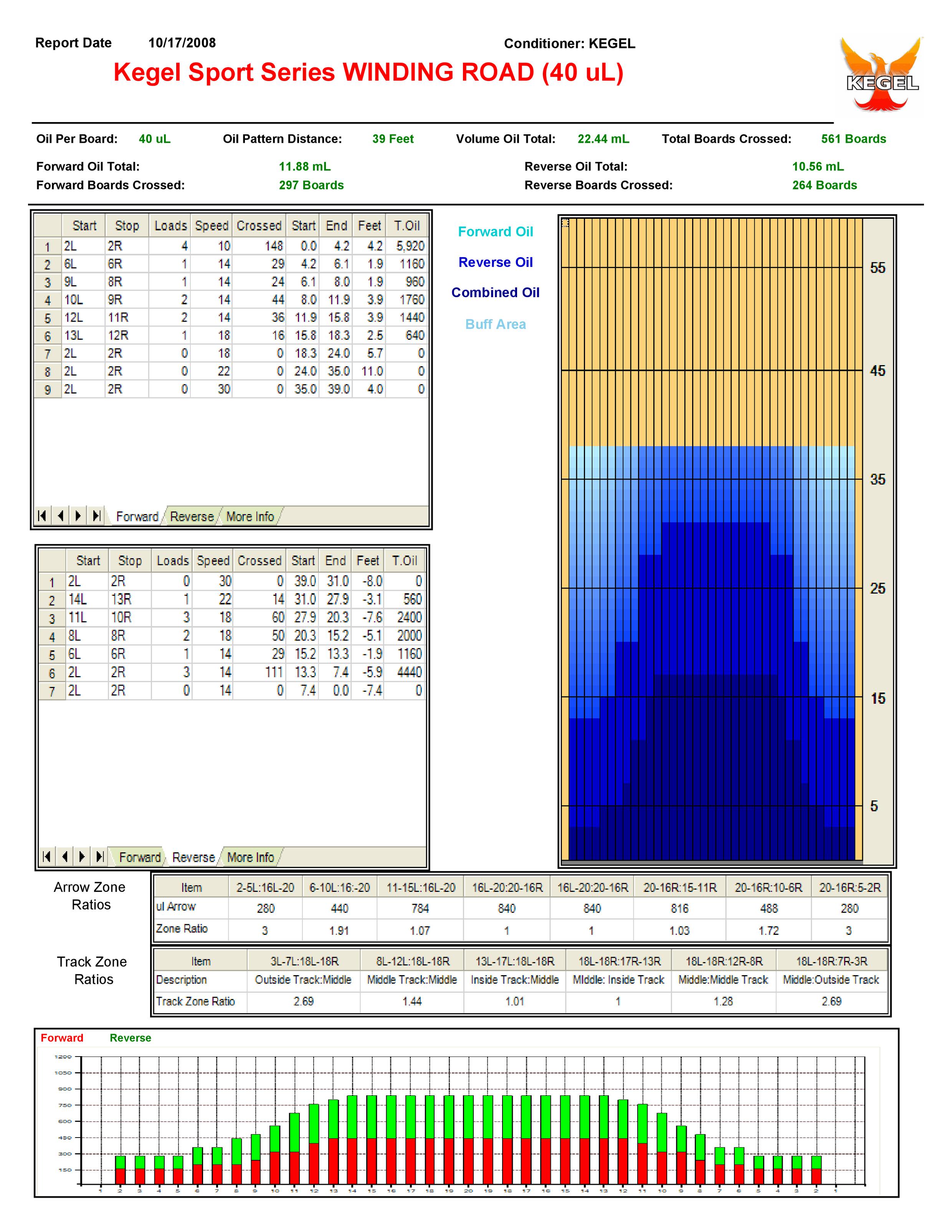Click the 35 feet marker on lane graph

[878, 480]
